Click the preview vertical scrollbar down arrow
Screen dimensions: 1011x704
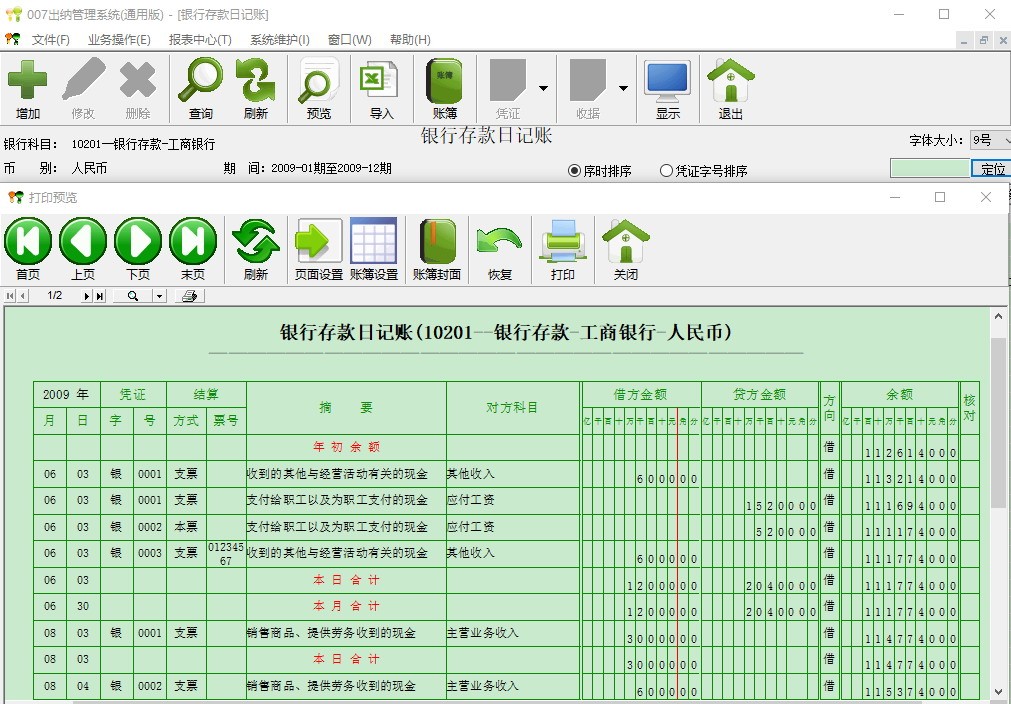coord(997,691)
